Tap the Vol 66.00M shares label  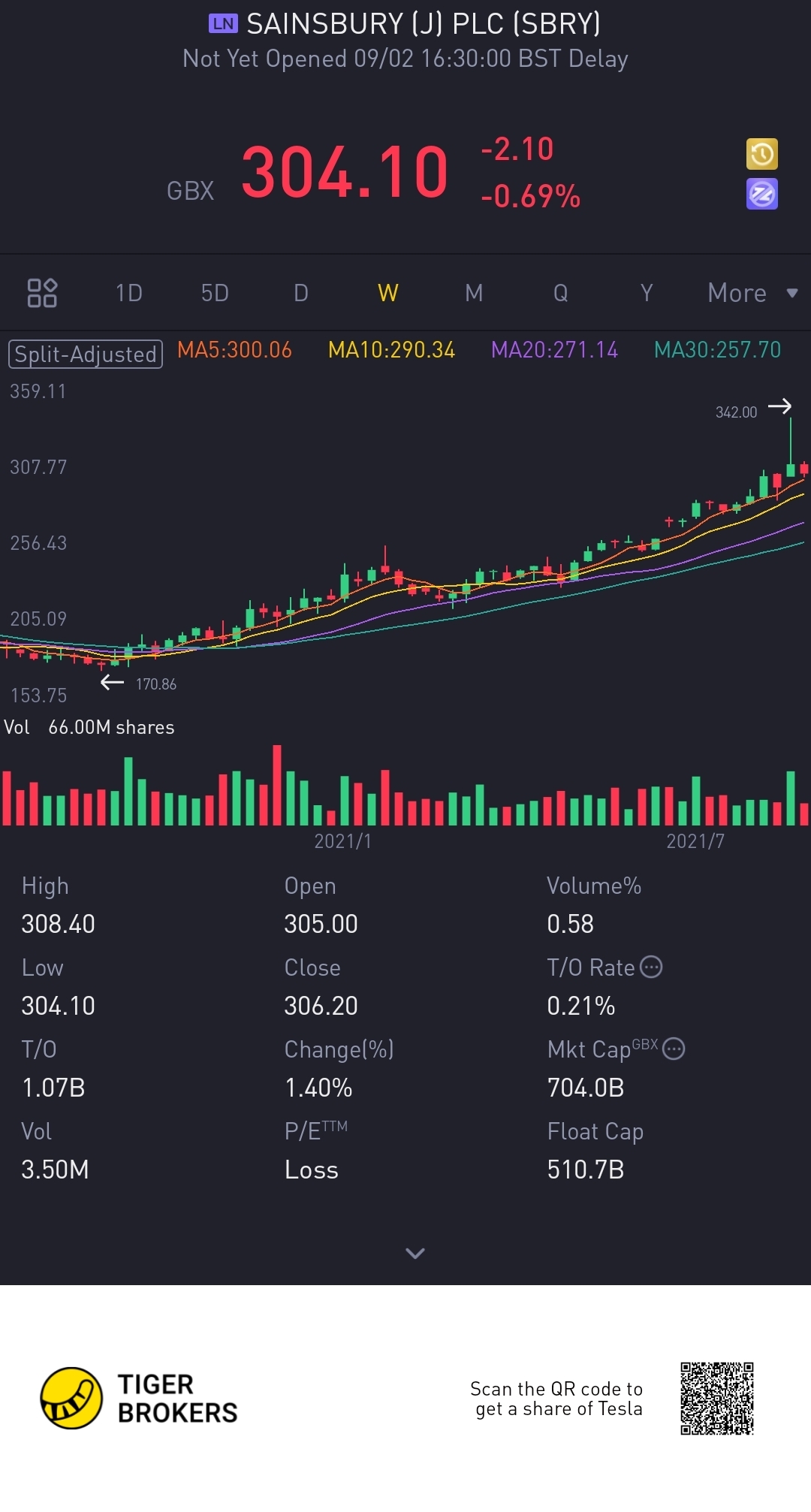click(x=89, y=727)
